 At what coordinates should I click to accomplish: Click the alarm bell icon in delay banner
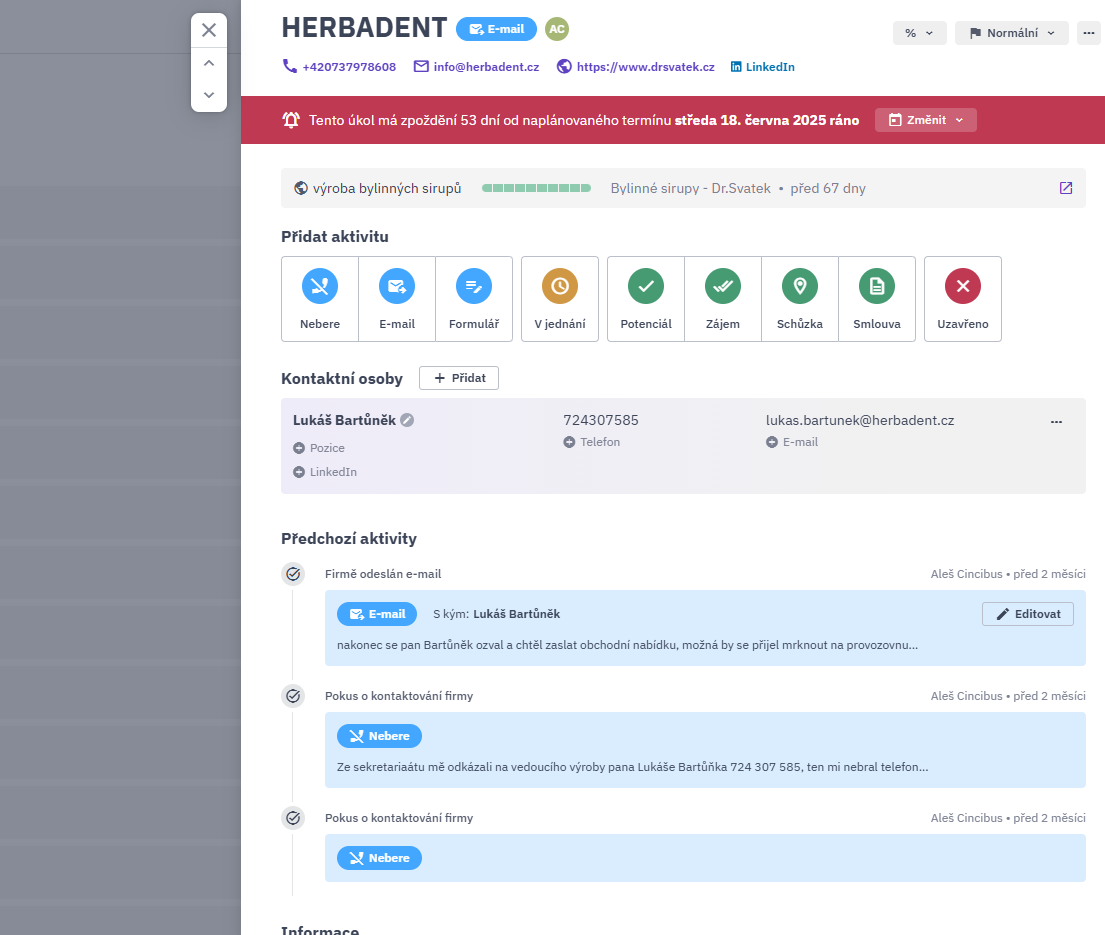291,120
